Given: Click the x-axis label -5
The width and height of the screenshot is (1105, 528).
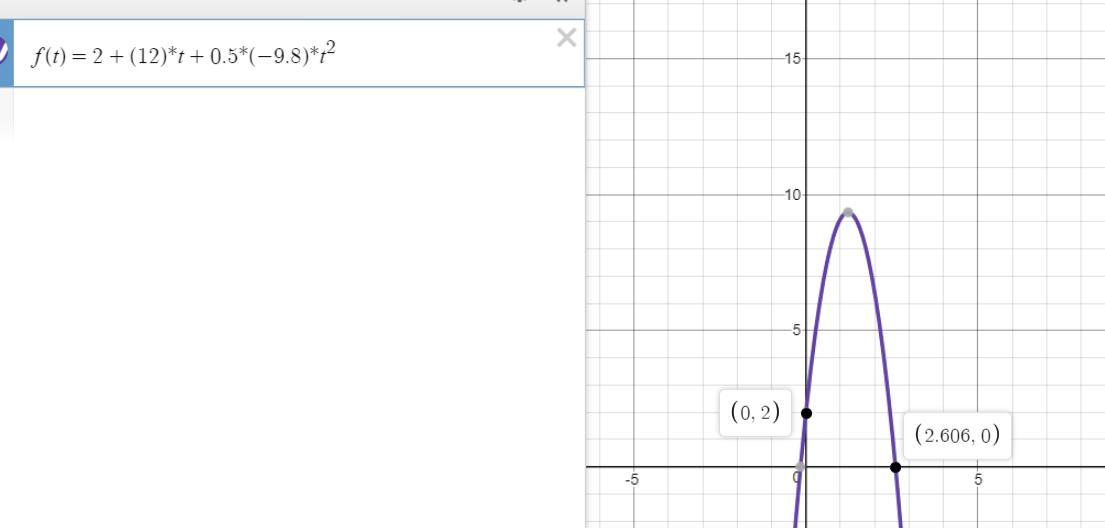Looking at the screenshot, I should coord(632,480).
